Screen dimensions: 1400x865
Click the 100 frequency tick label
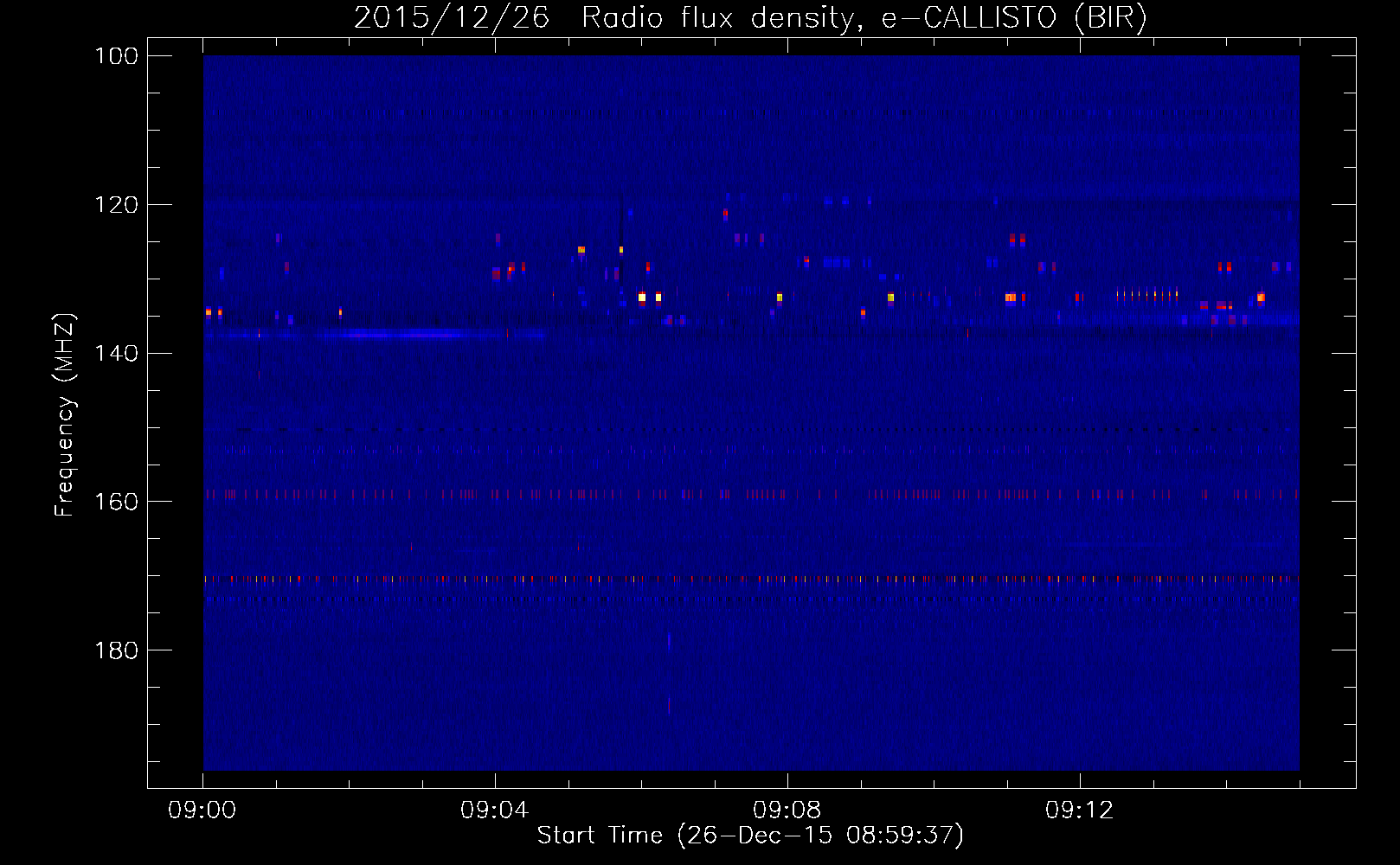click(115, 56)
